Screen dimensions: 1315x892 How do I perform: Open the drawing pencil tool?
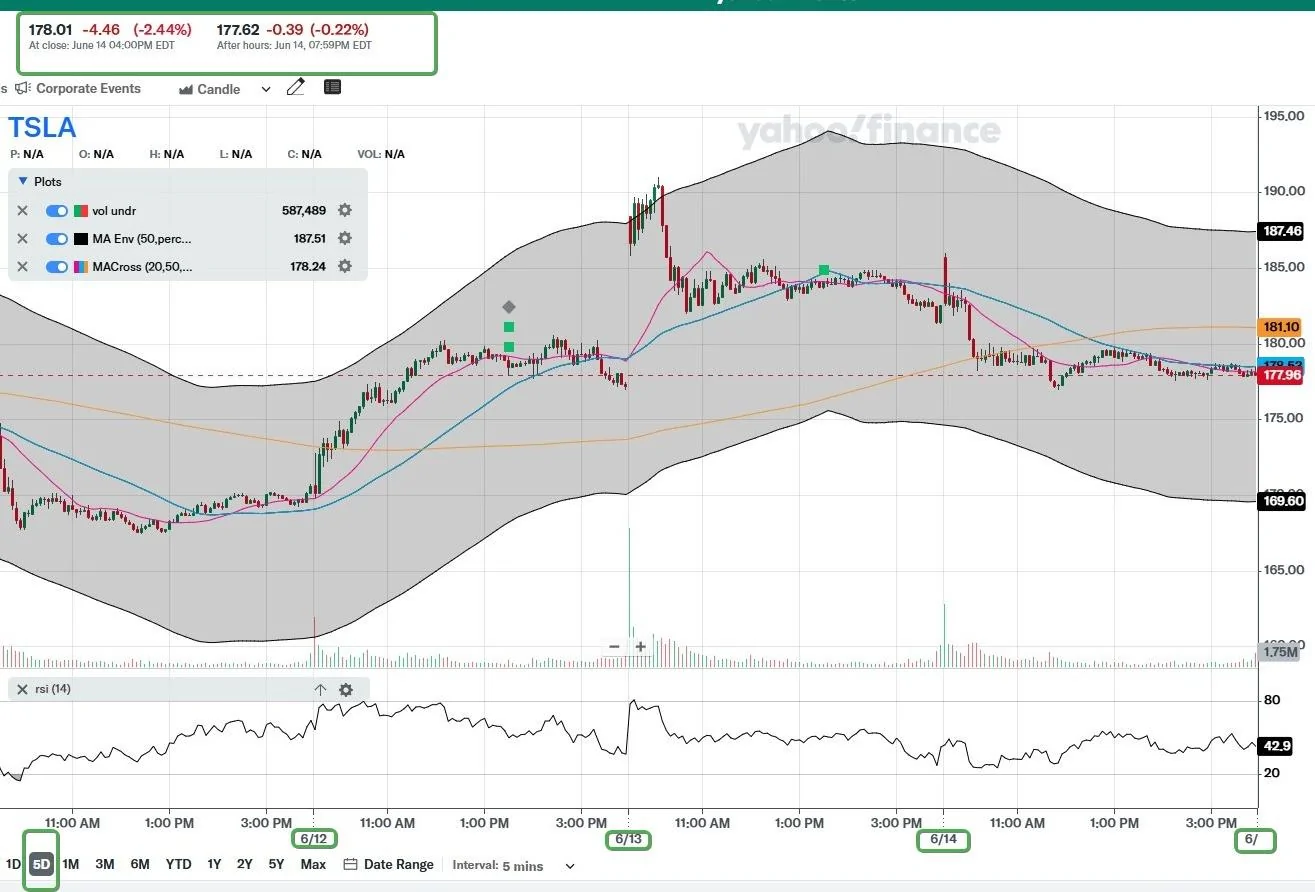pyautogui.click(x=295, y=88)
